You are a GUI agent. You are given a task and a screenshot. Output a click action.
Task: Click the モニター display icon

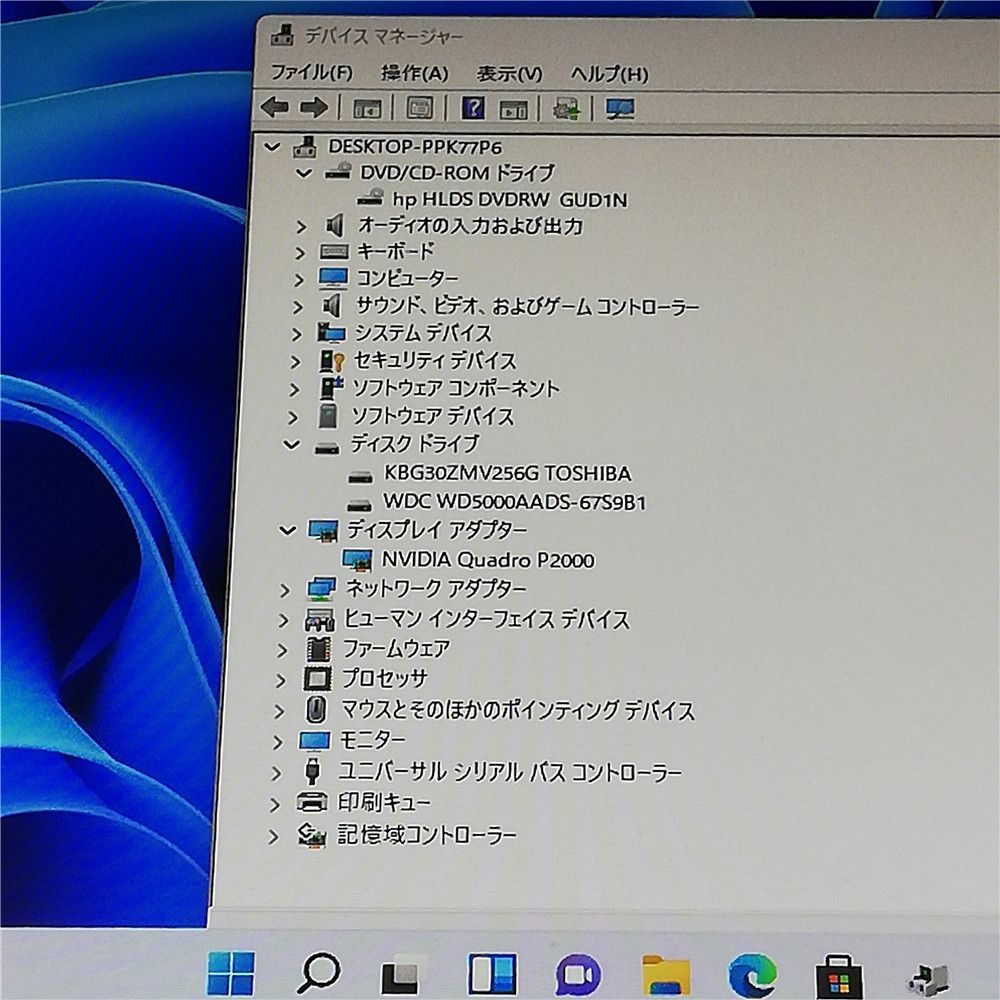pyautogui.click(x=314, y=741)
